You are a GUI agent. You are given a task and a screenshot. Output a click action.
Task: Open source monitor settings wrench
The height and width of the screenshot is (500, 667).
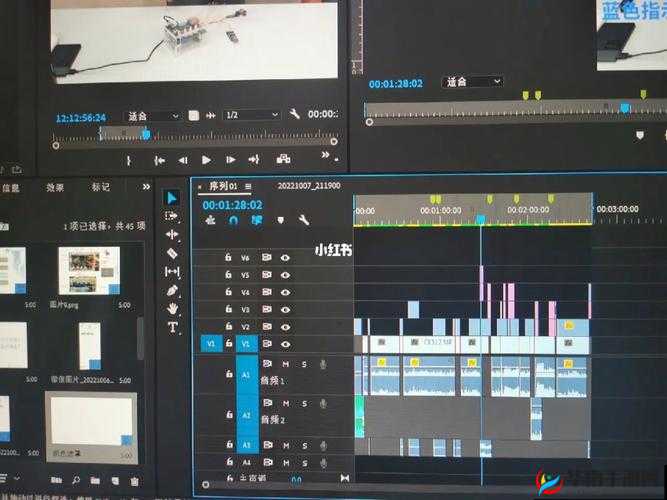(x=294, y=115)
